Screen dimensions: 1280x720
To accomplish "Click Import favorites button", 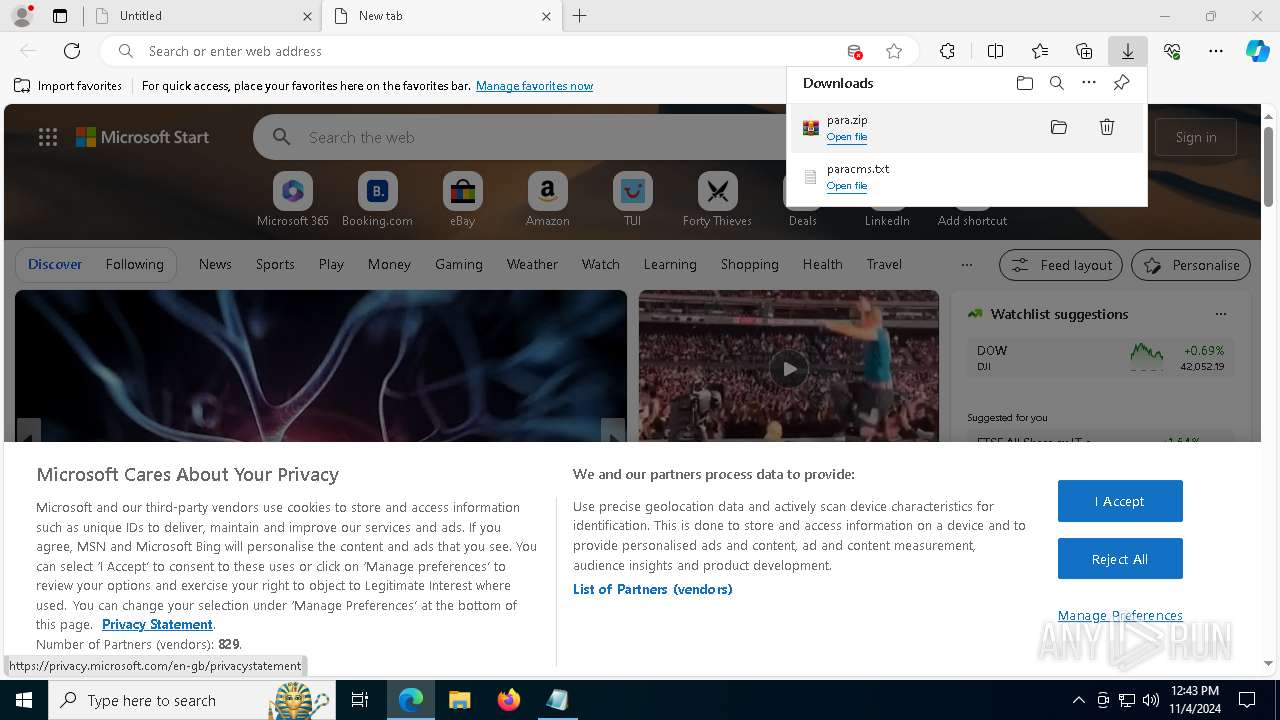I will [x=68, y=86].
